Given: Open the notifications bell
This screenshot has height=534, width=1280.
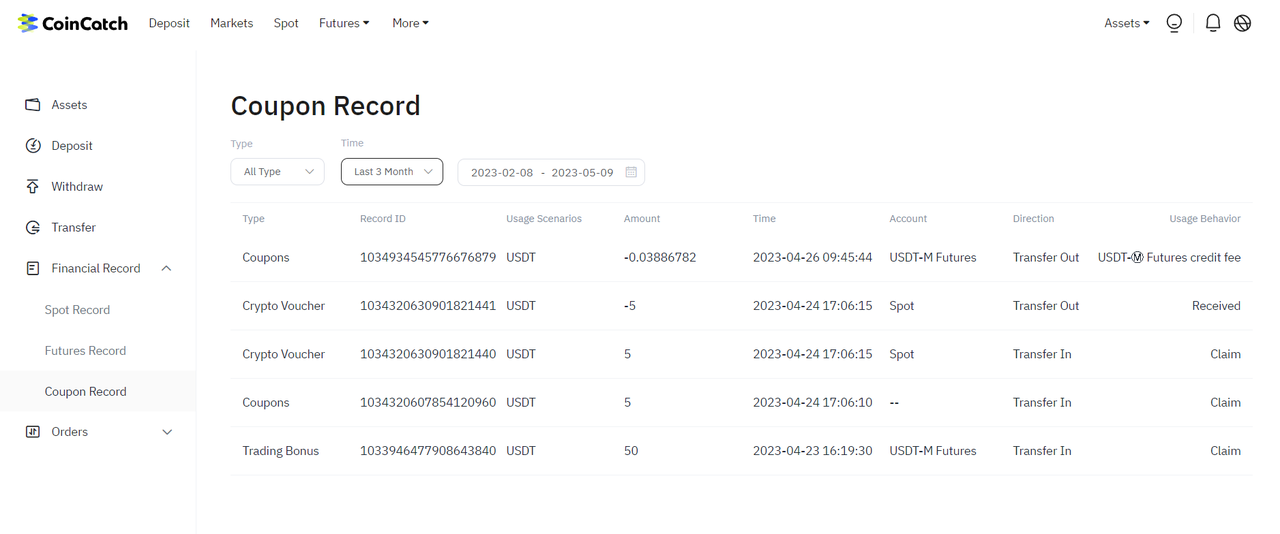Looking at the screenshot, I should 1212,23.
